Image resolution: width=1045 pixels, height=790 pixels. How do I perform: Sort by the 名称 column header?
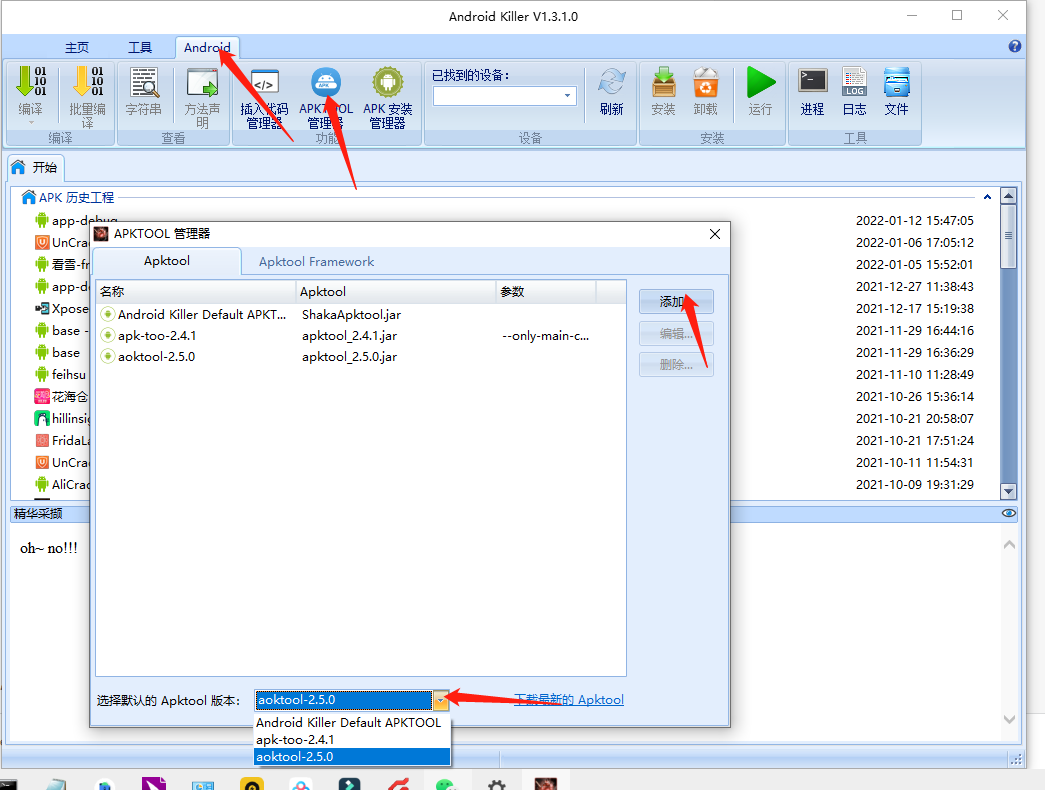pos(196,292)
